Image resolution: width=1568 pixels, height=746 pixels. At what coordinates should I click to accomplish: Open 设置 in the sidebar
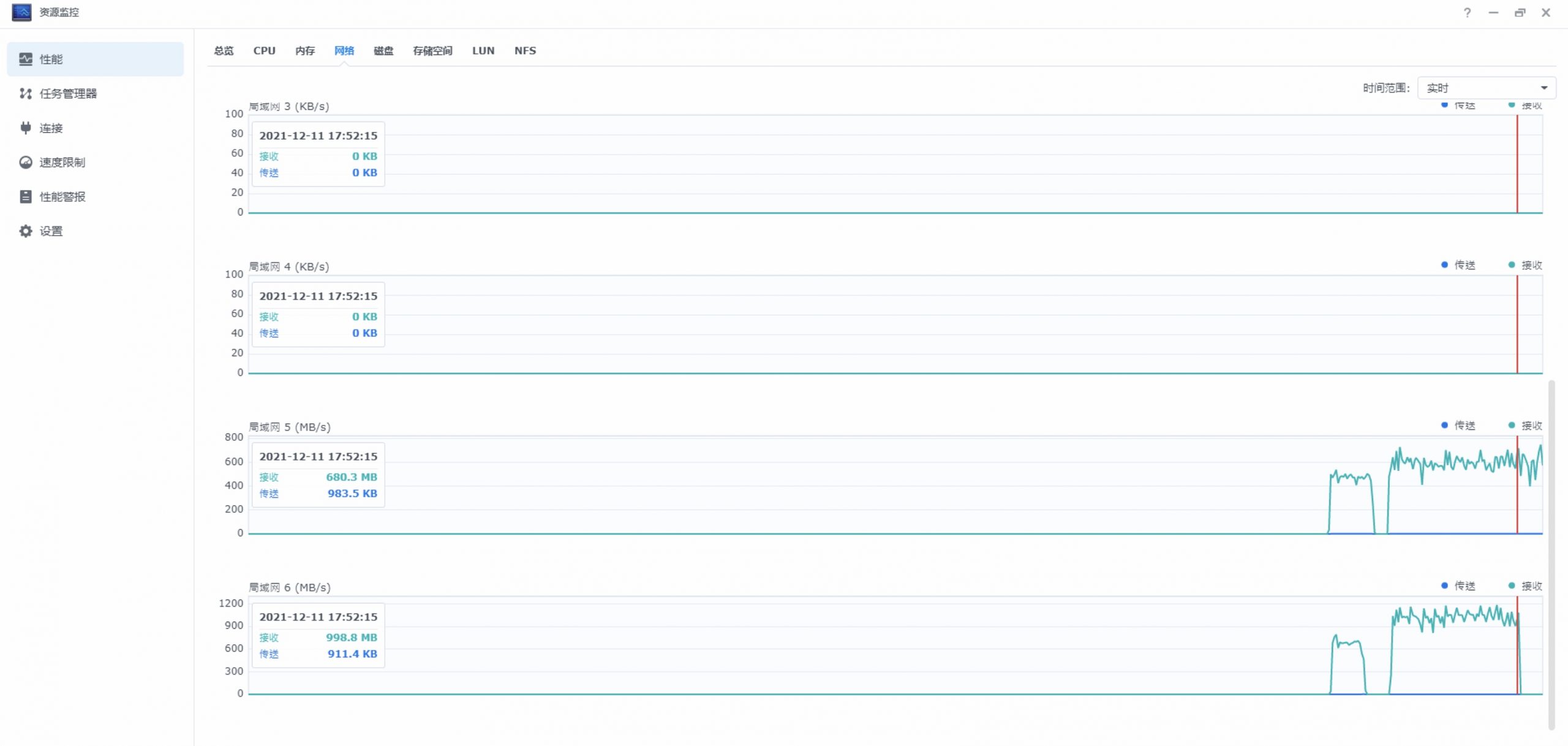95,230
